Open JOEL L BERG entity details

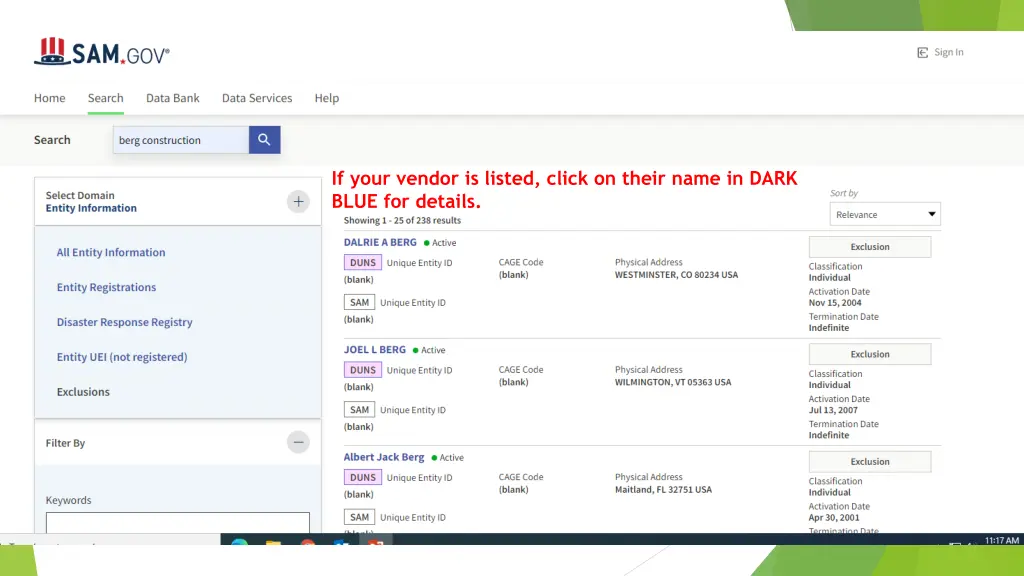click(375, 349)
